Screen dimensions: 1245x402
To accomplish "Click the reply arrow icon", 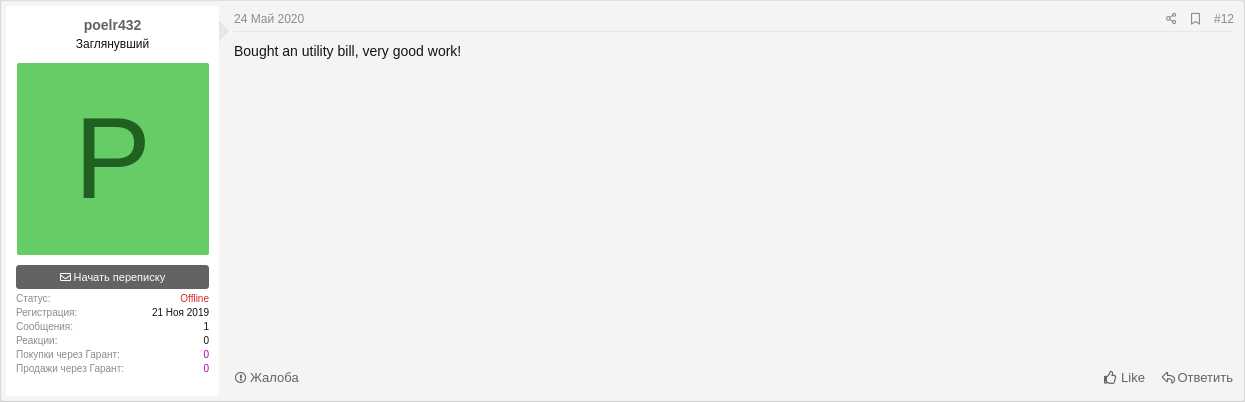I will point(1168,377).
